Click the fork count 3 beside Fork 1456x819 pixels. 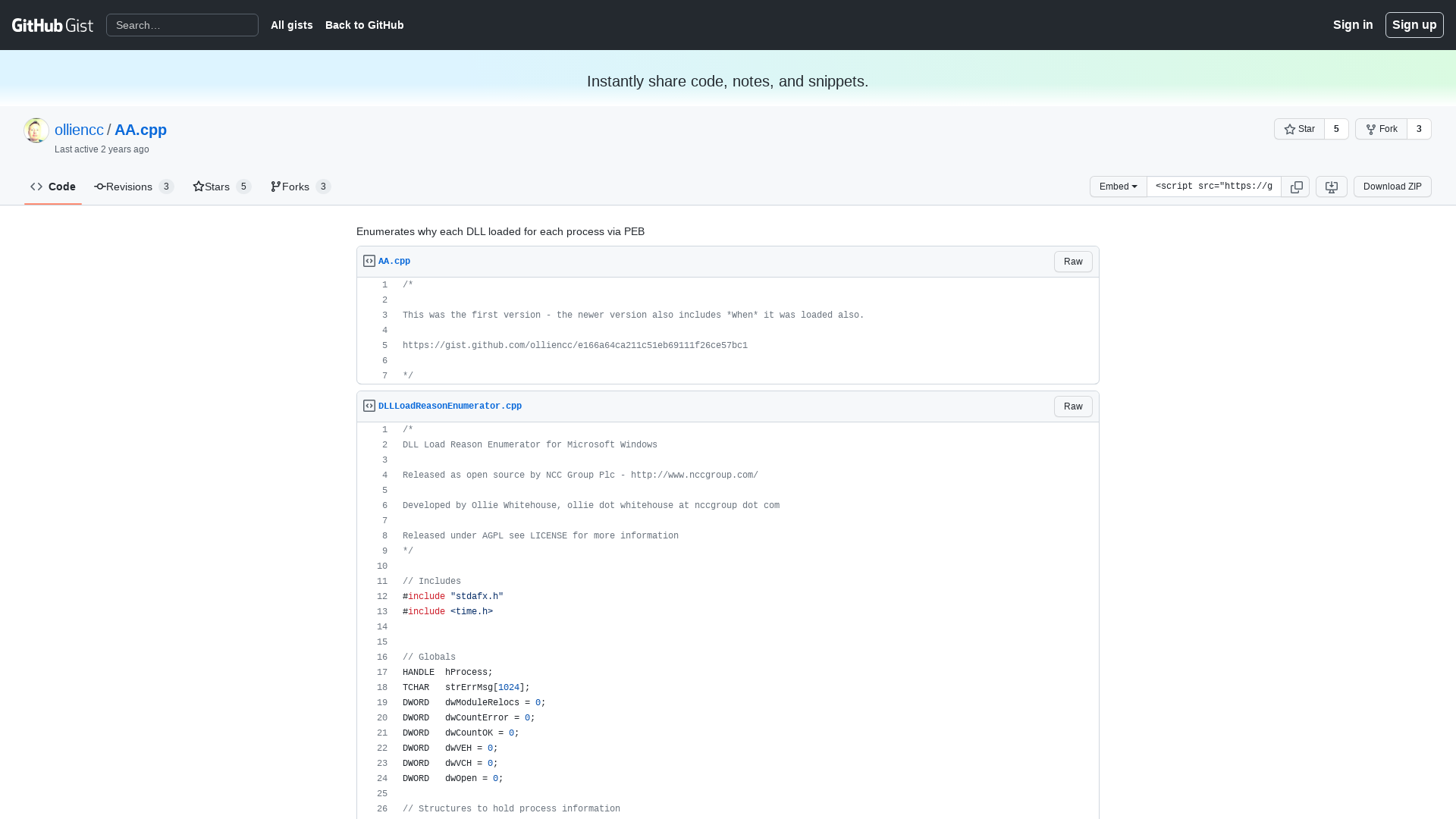(x=1419, y=129)
